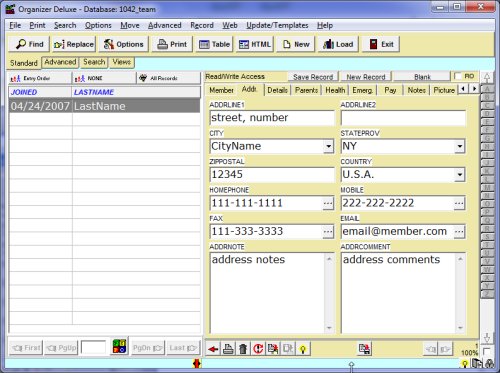
Task: Open the Replace tool
Action: 74,44
